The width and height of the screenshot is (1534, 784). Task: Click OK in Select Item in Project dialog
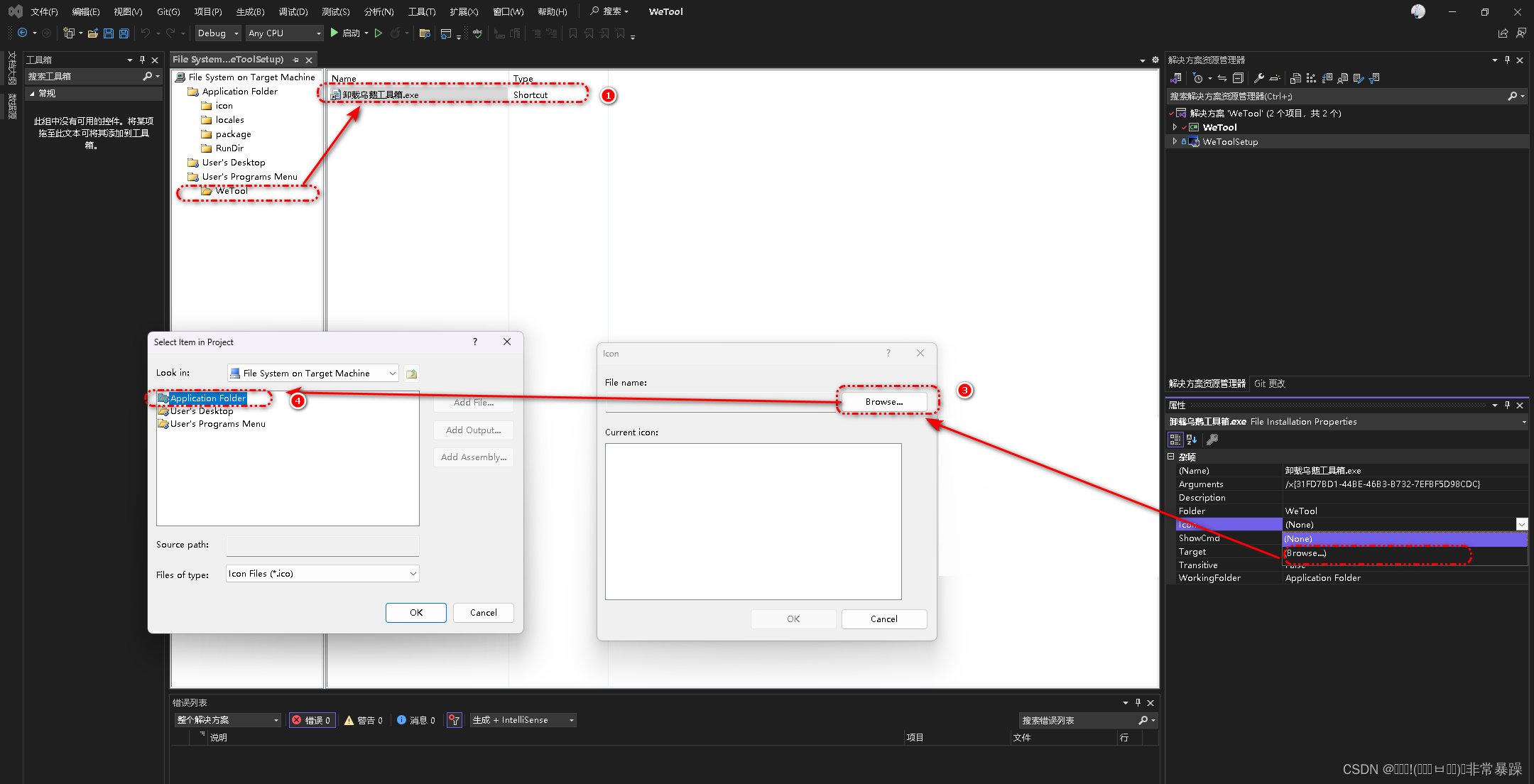click(x=416, y=613)
